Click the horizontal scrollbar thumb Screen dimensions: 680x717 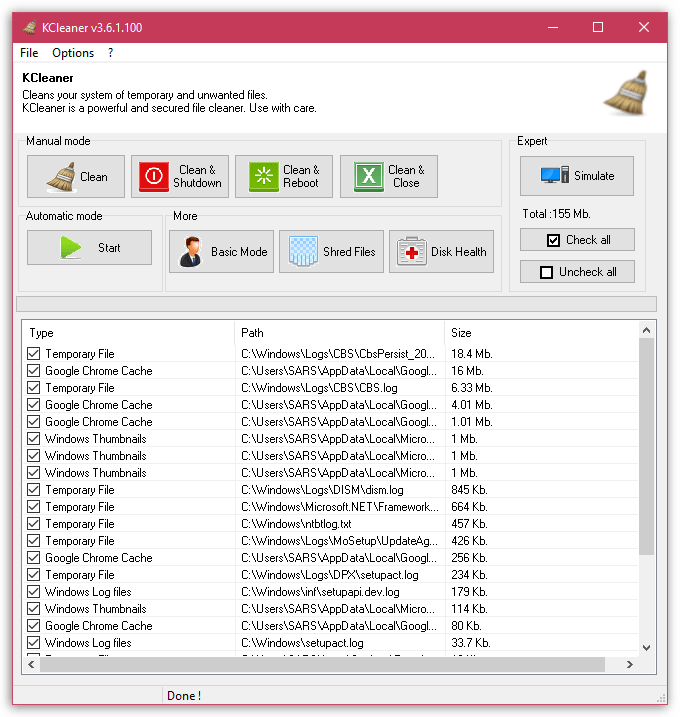coord(322,664)
